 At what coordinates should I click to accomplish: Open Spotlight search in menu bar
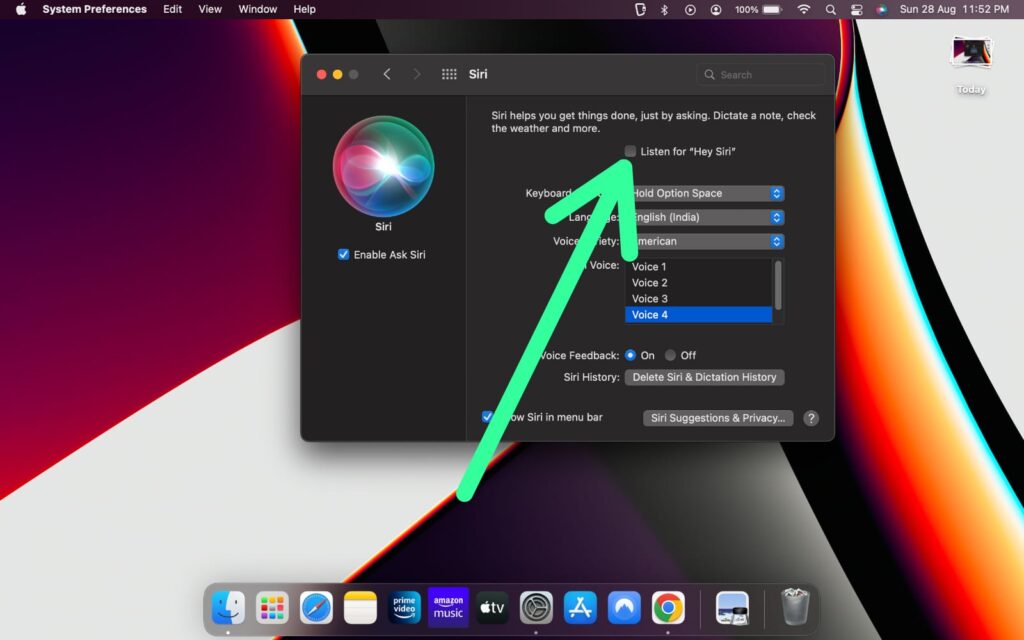[831, 9]
